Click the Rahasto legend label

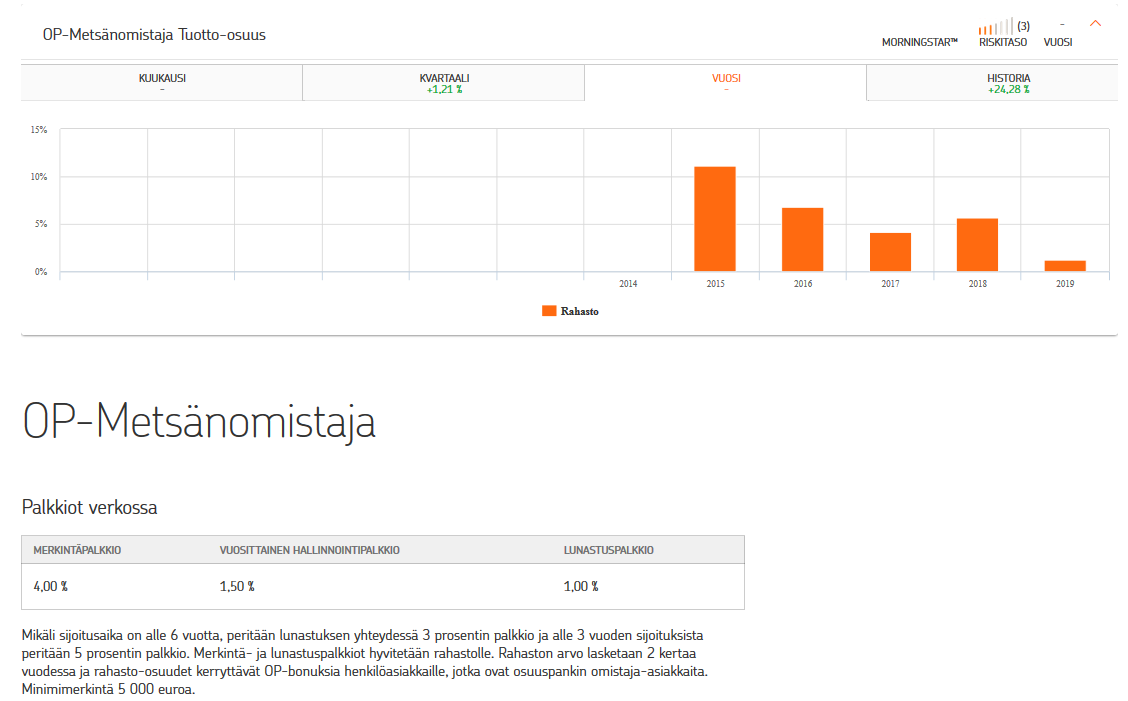click(x=580, y=312)
